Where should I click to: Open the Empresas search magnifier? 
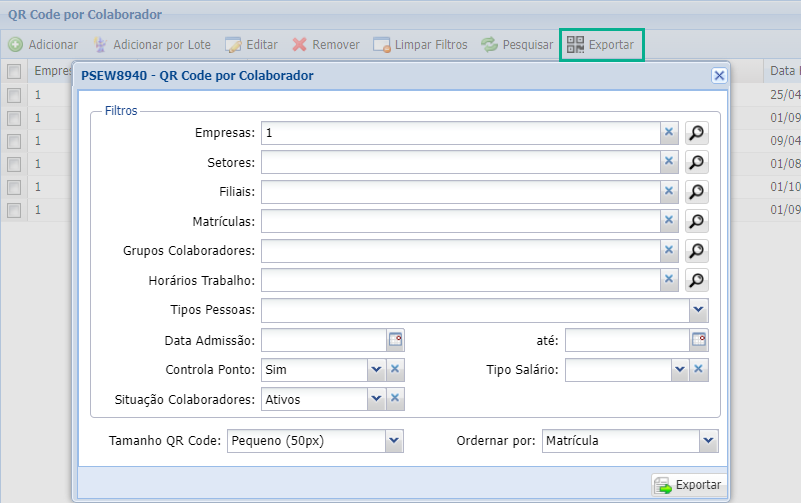pyautogui.click(x=697, y=132)
